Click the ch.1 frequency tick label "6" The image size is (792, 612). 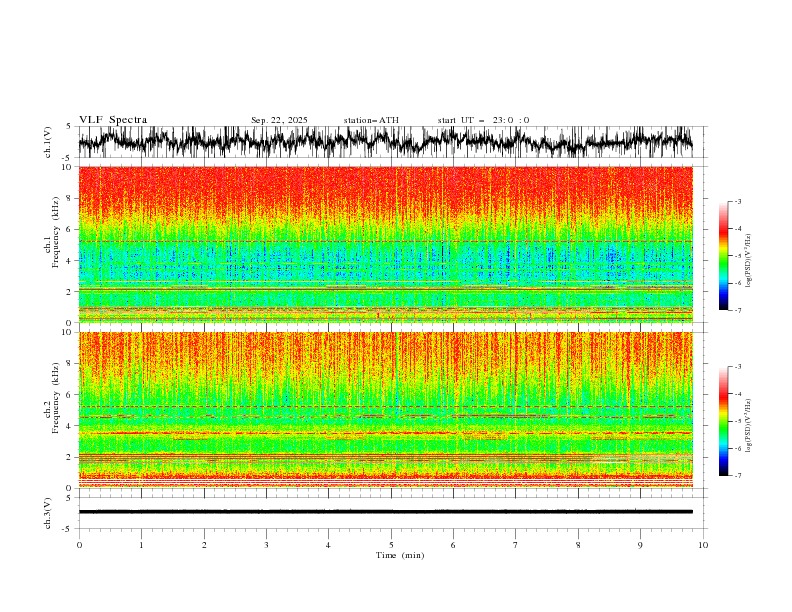coord(69,229)
